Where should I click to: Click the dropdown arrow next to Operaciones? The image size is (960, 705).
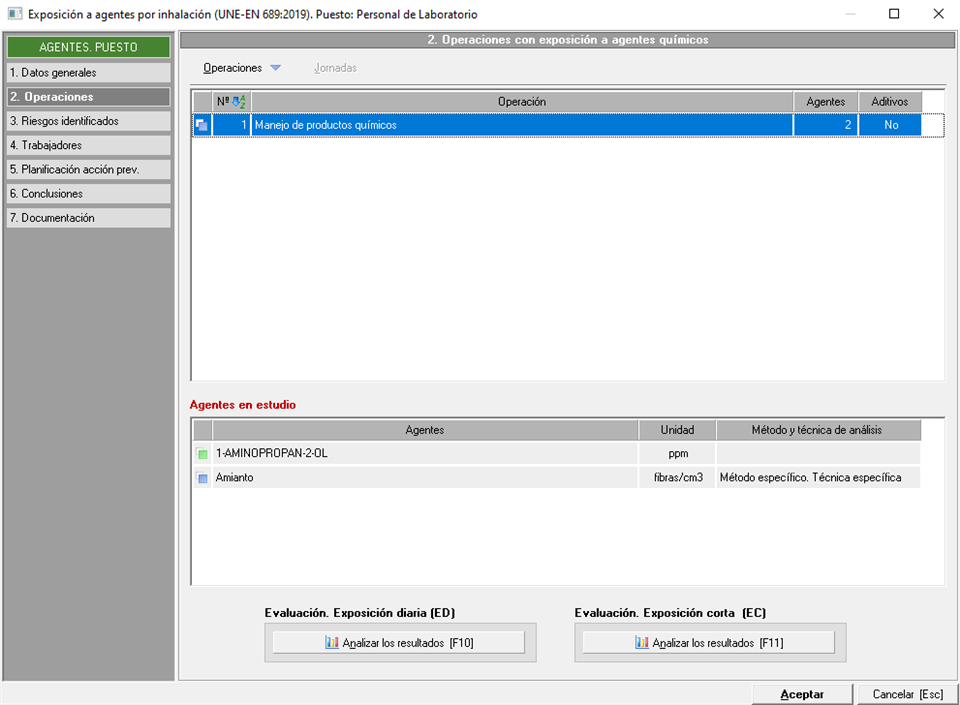point(276,68)
